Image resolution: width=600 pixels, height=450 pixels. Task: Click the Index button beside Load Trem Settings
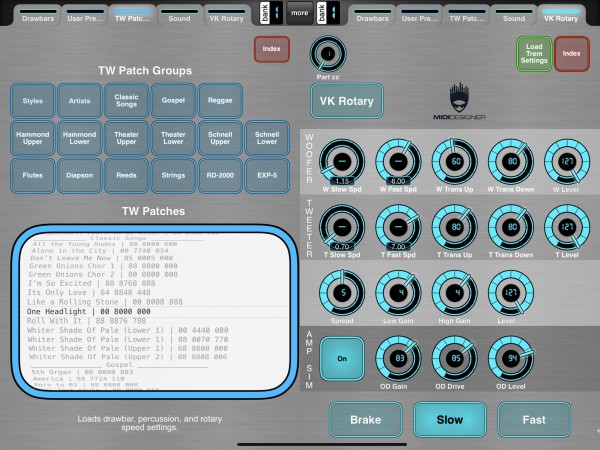[x=571, y=54]
